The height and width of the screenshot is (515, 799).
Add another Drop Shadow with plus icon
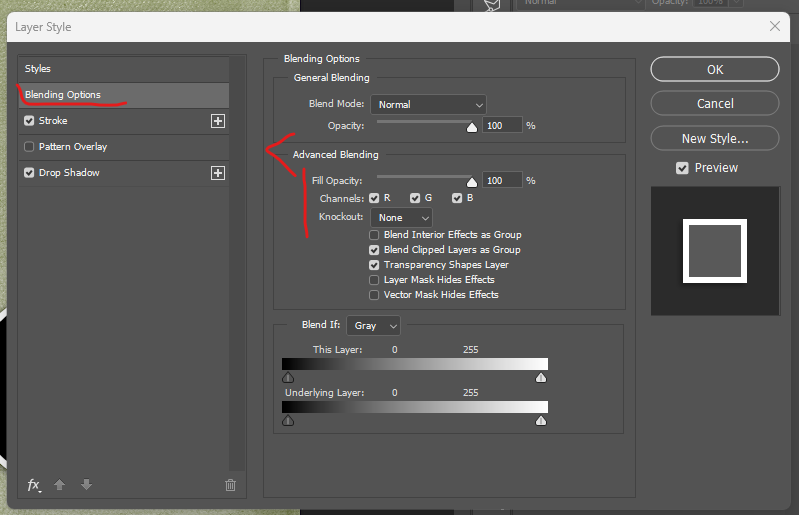click(x=218, y=173)
